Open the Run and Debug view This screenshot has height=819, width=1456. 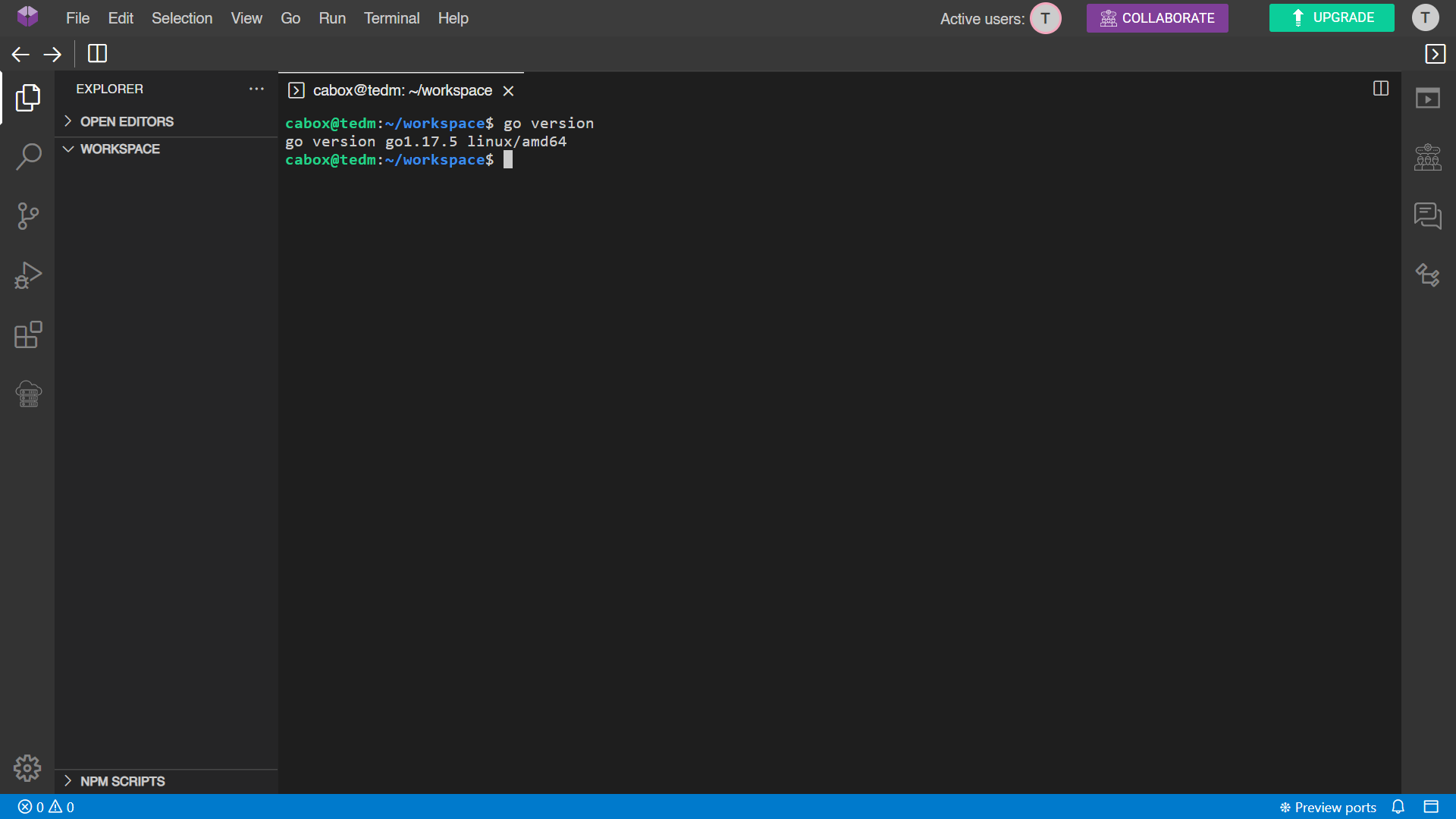point(28,275)
